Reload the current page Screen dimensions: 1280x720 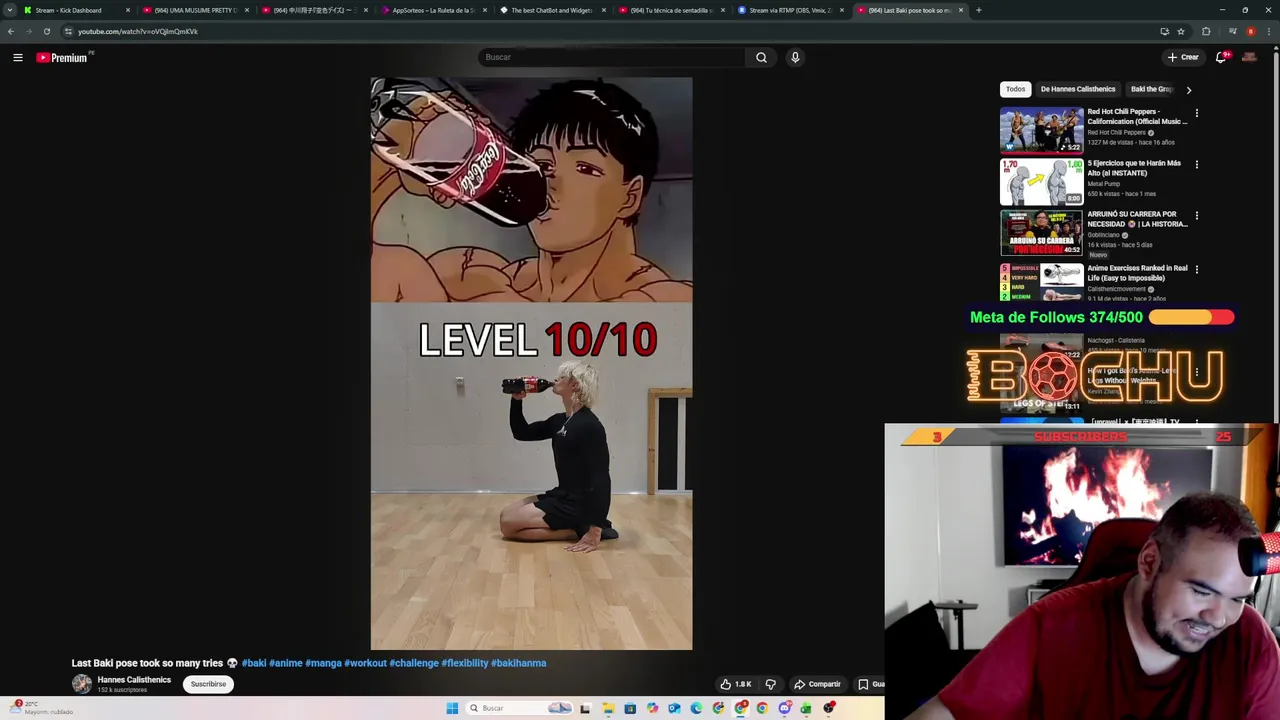coord(46,31)
